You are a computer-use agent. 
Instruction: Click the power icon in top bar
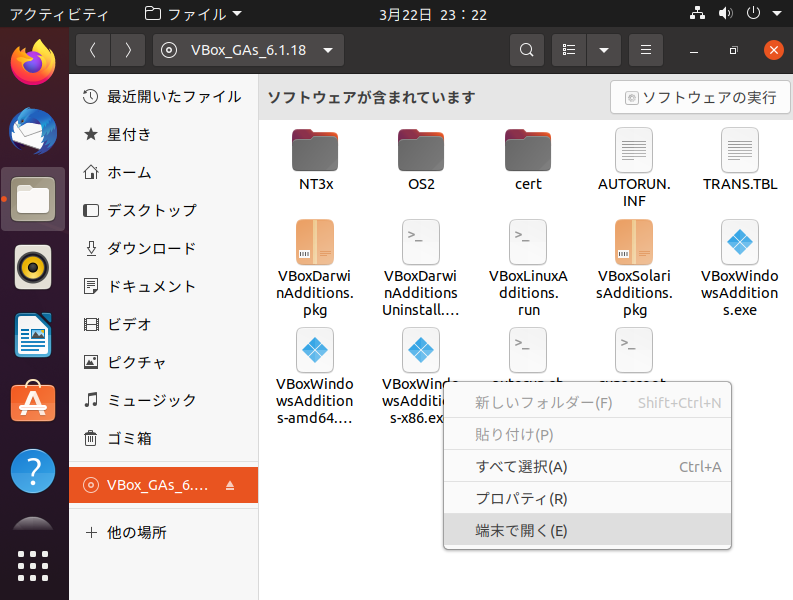754,14
